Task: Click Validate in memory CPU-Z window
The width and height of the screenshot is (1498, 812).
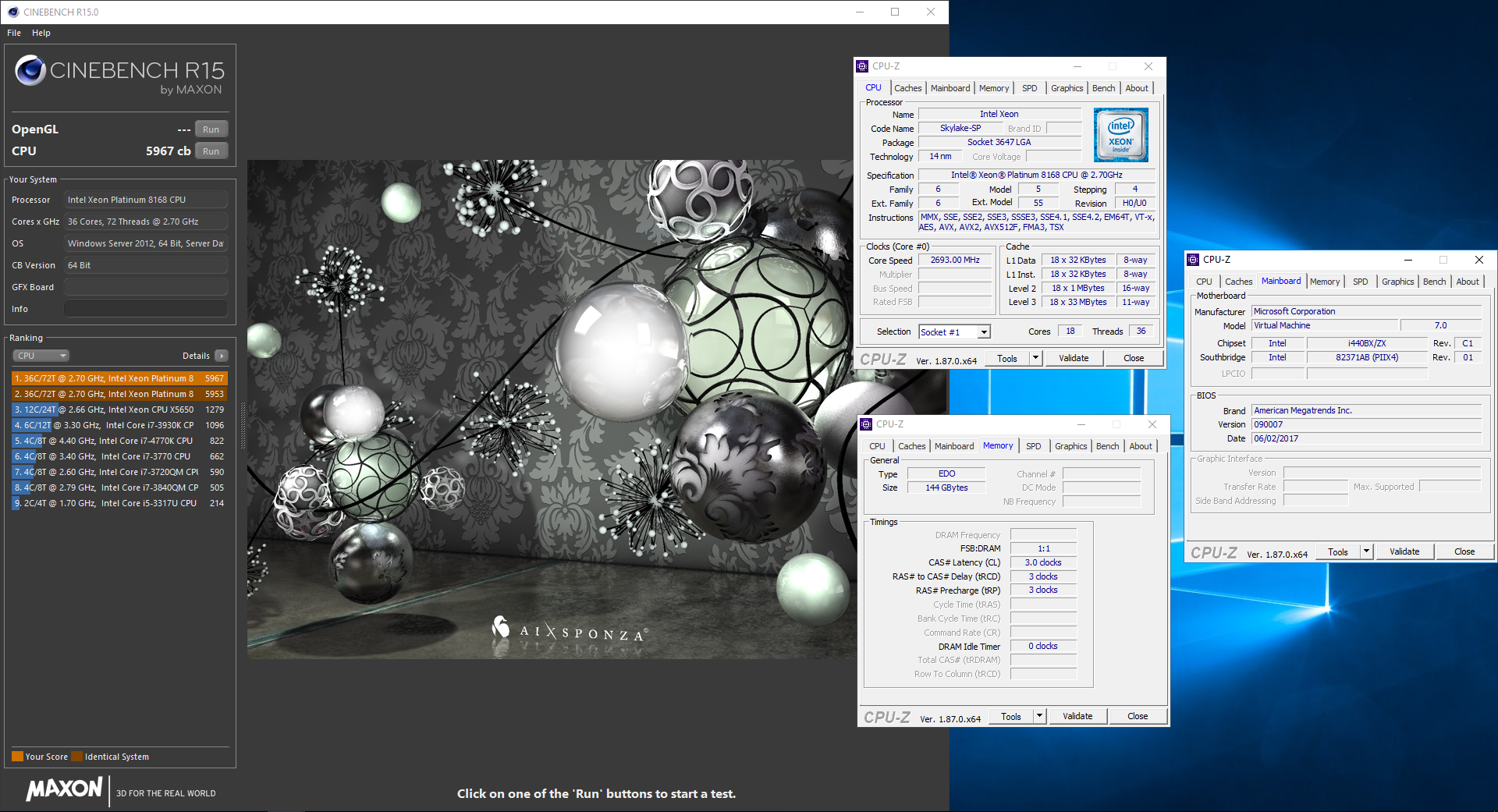Action: (1077, 717)
